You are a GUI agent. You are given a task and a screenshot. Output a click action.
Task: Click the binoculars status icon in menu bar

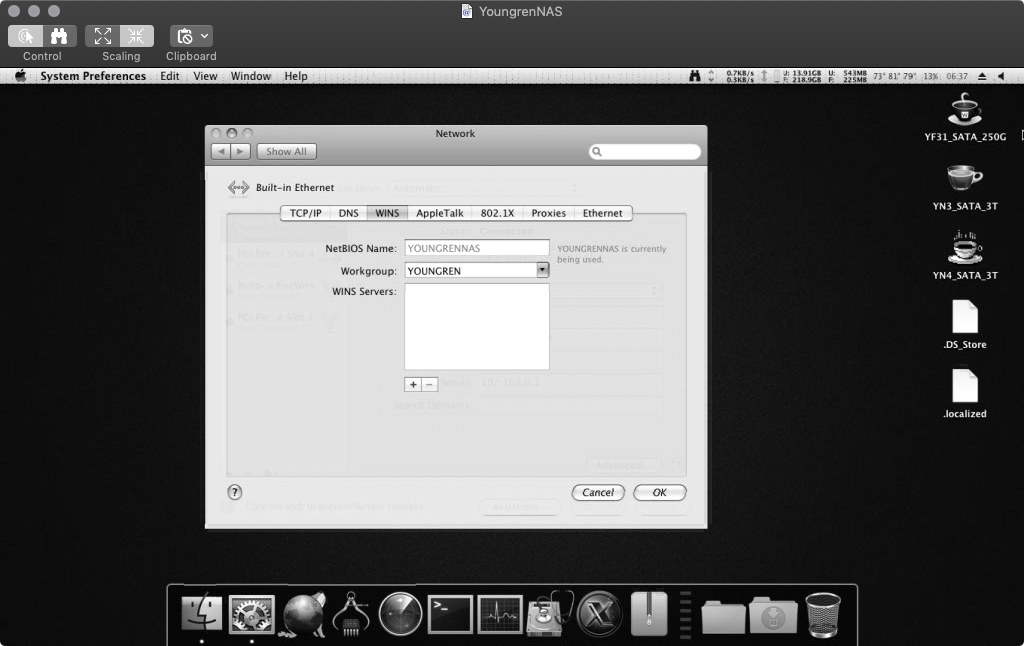point(695,76)
